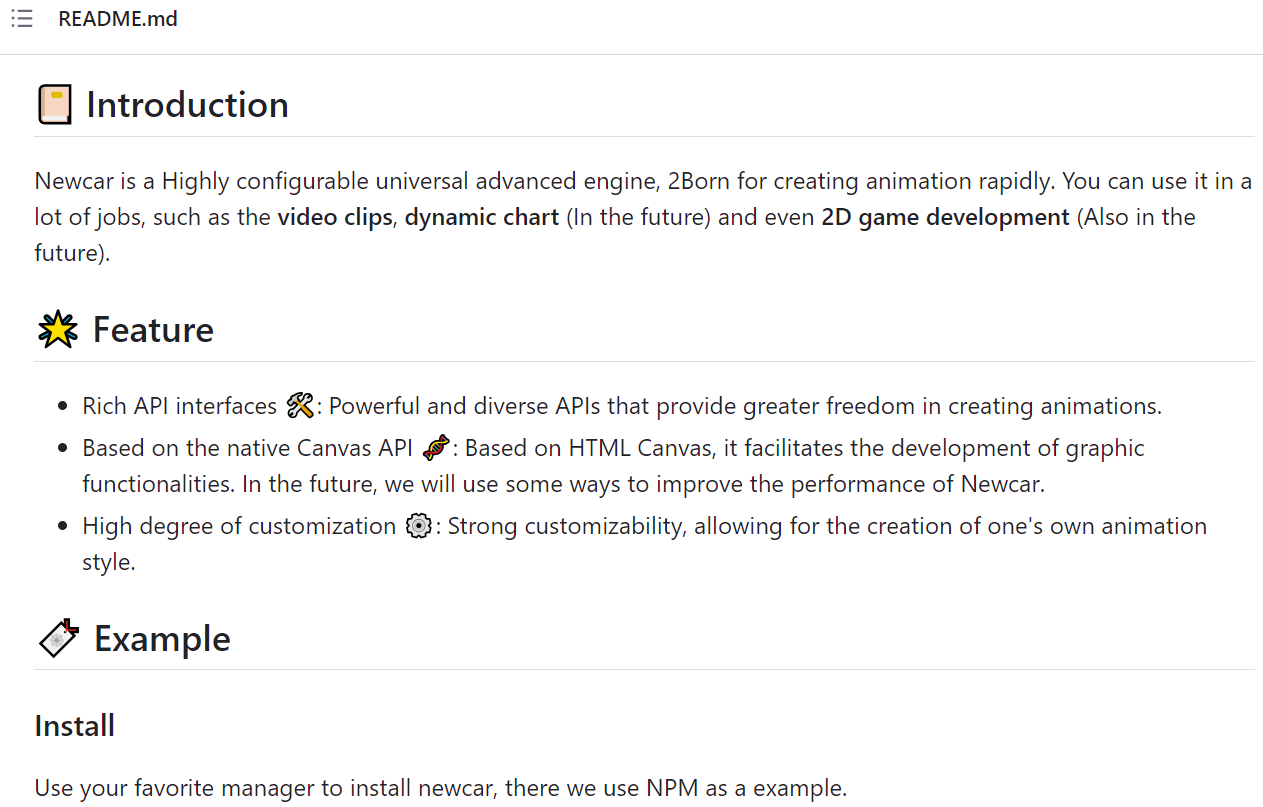Click the Newcar is a Highly configurable paragraph
Image resolution: width=1263 pixels, height=807 pixels.
click(x=644, y=217)
